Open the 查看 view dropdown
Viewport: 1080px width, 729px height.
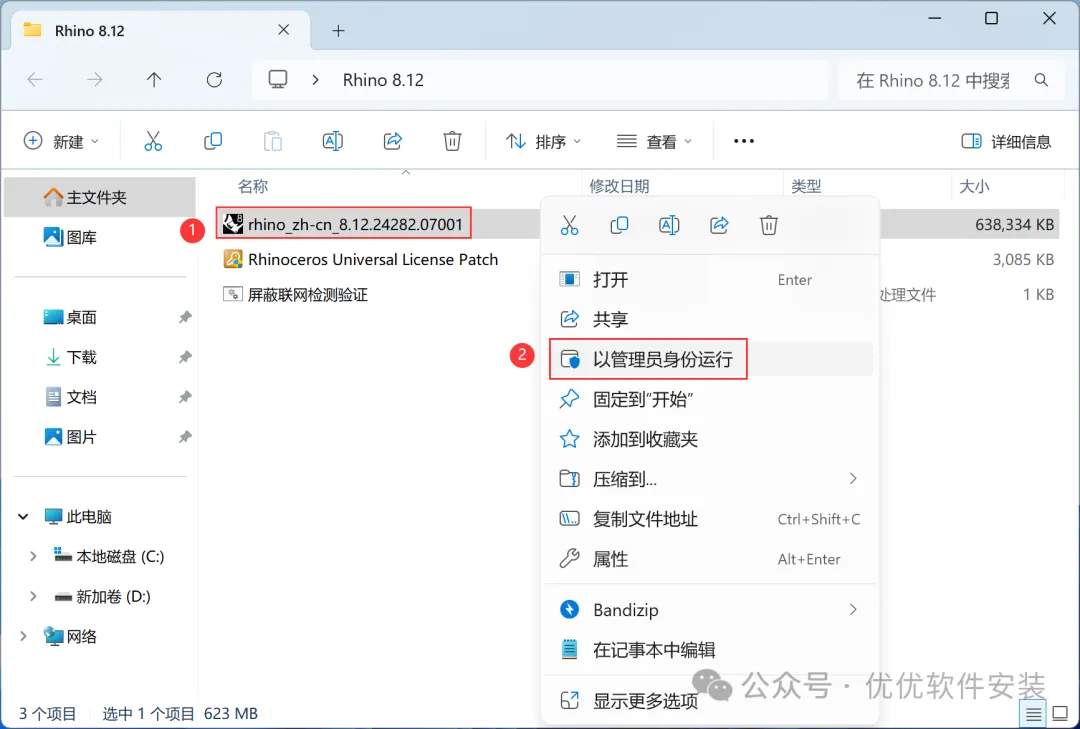[654, 142]
